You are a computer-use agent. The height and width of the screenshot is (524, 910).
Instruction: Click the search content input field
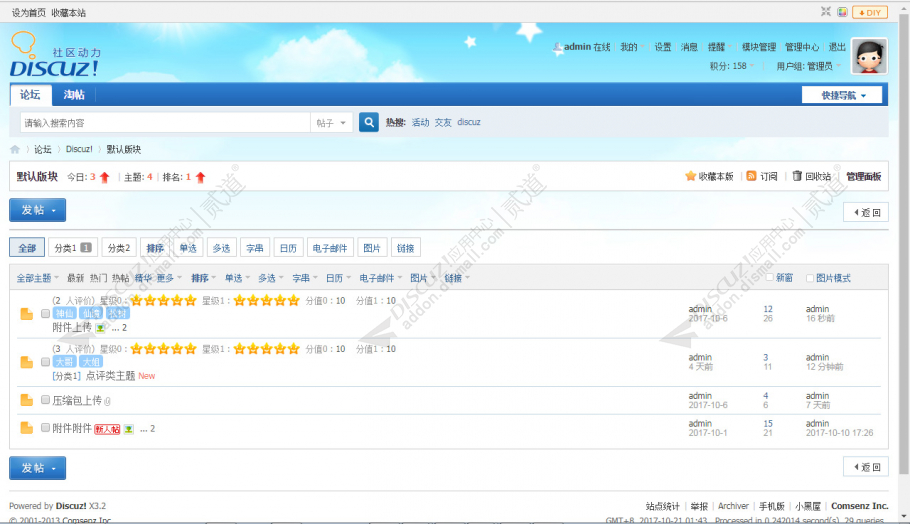[x=165, y=122]
